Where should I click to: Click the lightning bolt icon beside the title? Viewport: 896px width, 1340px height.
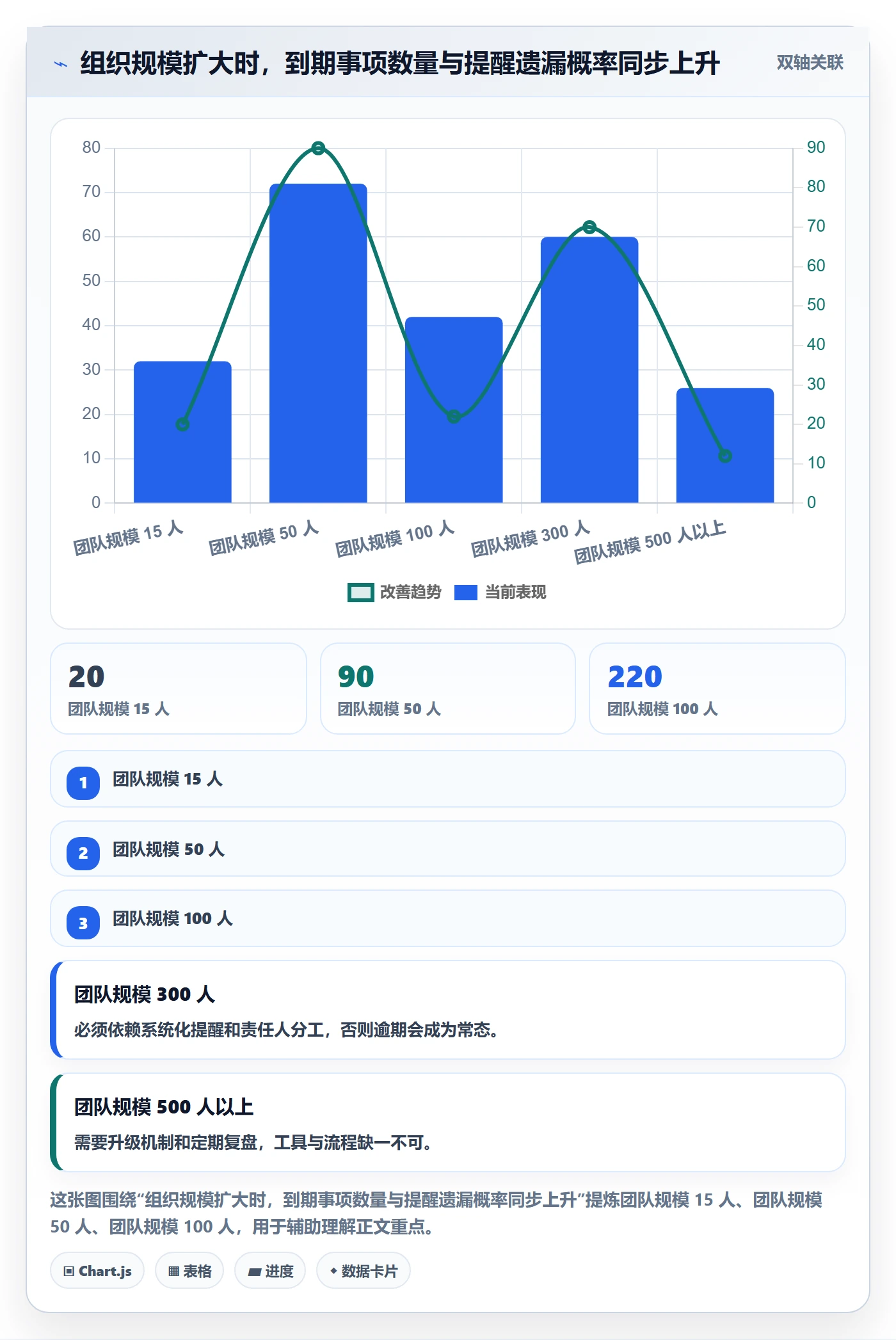click(x=61, y=64)
